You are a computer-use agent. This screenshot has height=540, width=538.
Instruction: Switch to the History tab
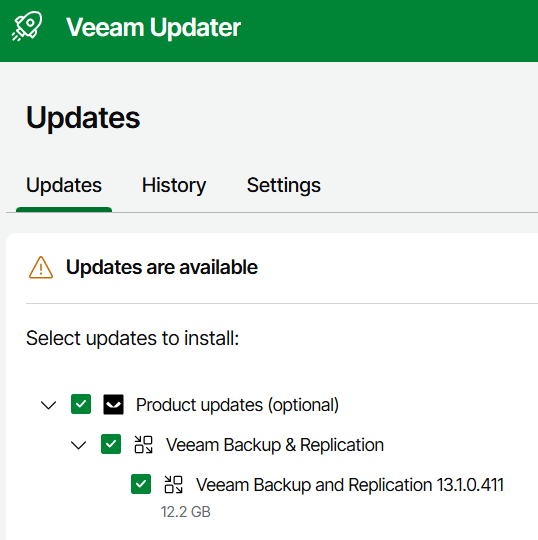click(174, 185)
